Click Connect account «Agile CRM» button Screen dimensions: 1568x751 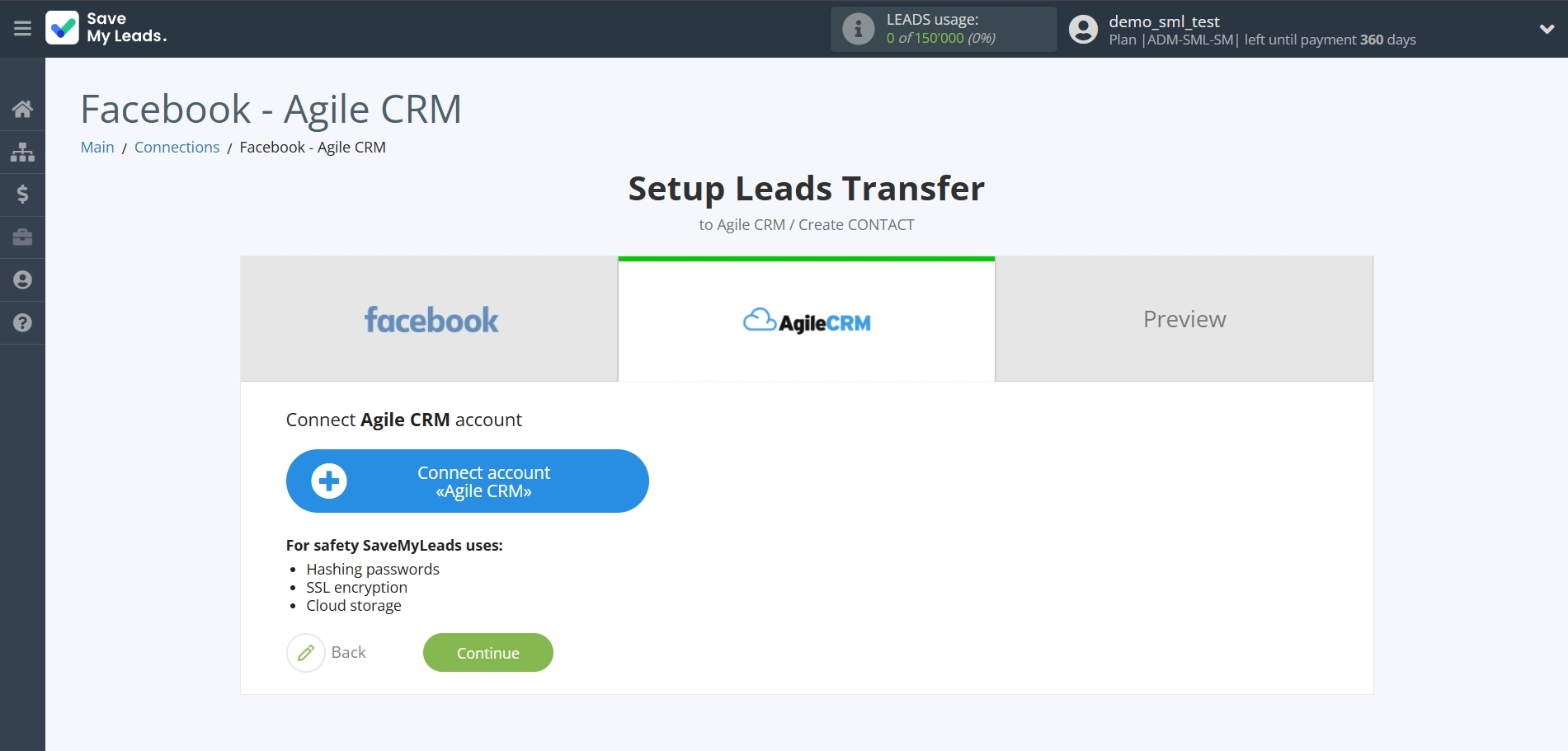pyautogui.click(x=467, y=481)
